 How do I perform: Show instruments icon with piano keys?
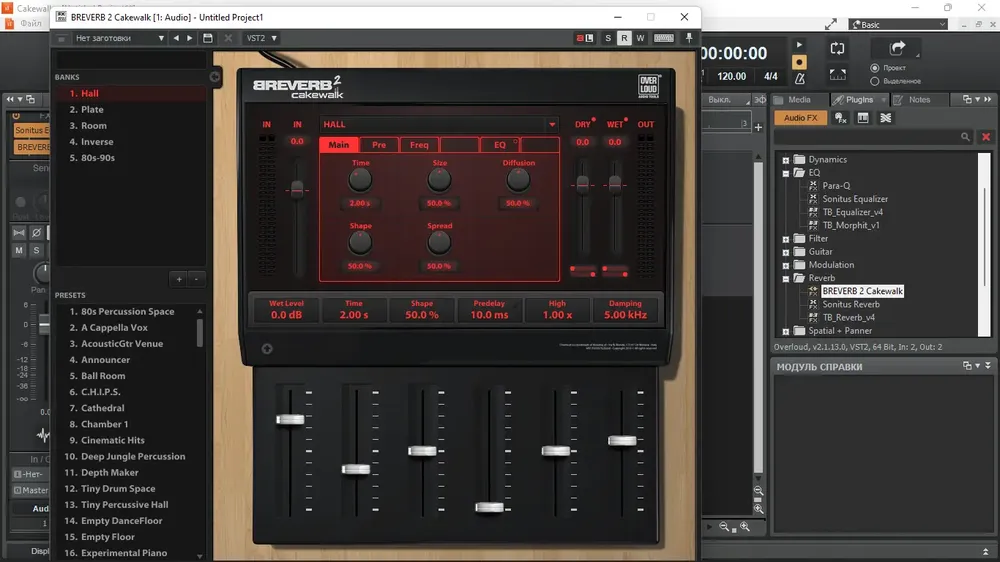863,118
